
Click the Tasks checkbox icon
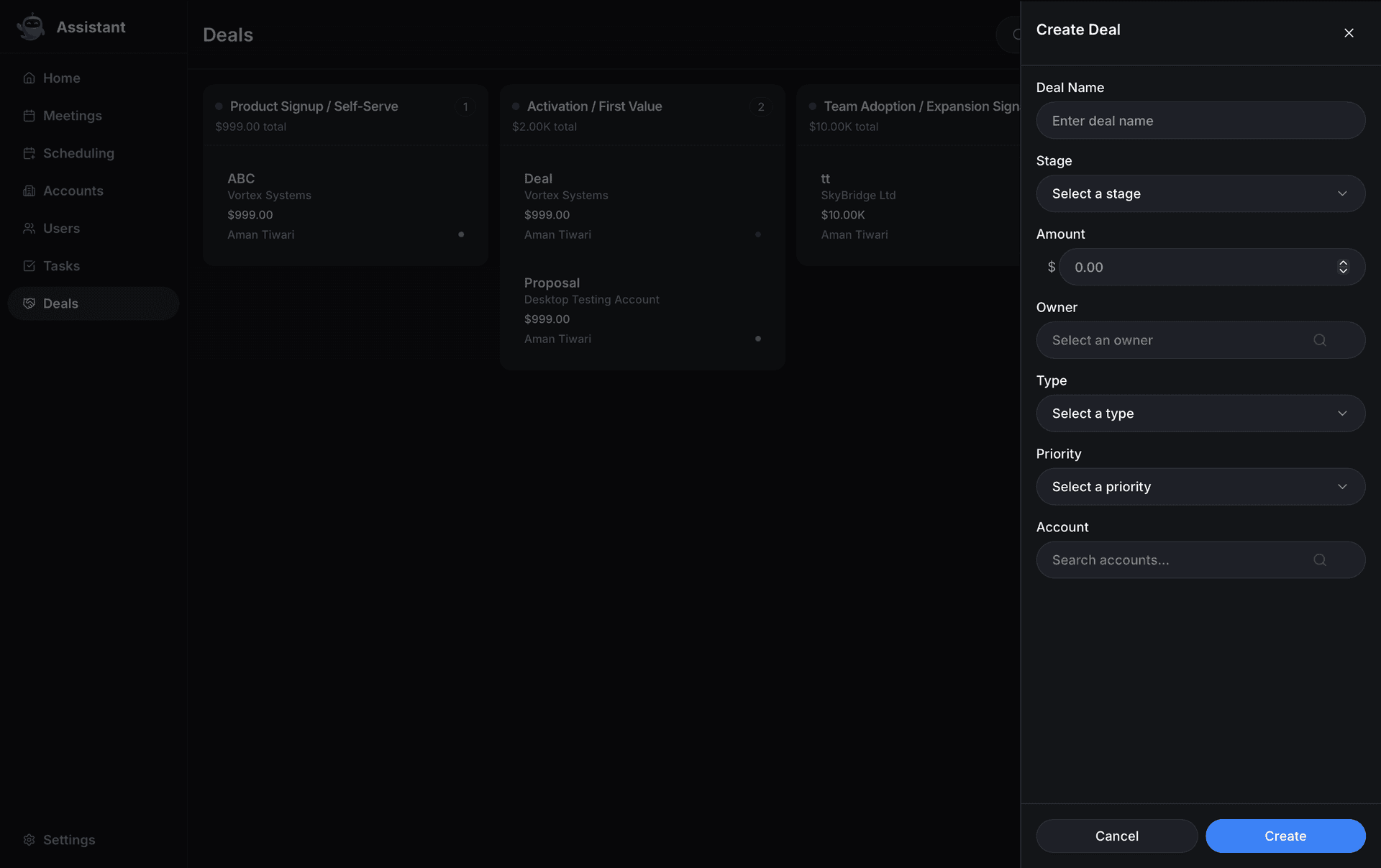click(x=29, y=266)
